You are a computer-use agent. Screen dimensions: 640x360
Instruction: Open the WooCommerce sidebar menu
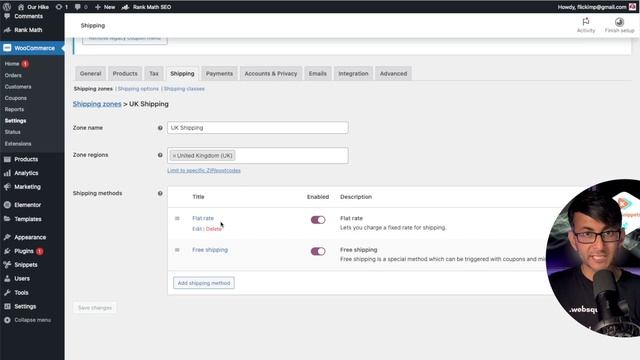pos(32,48)
